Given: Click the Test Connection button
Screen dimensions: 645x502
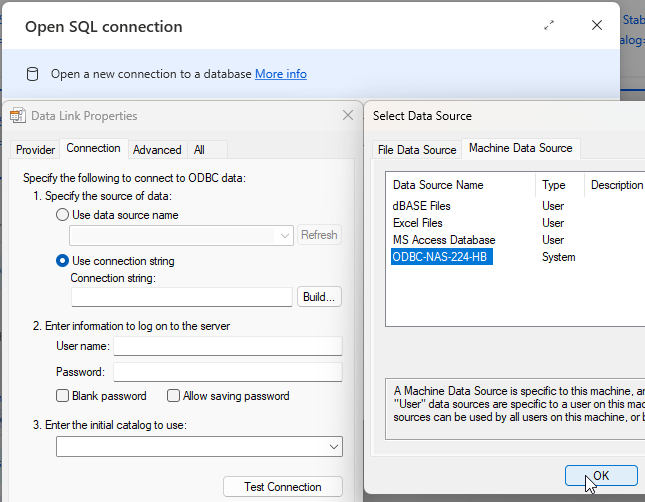Looking at the screenshot, I should point(282,487).
